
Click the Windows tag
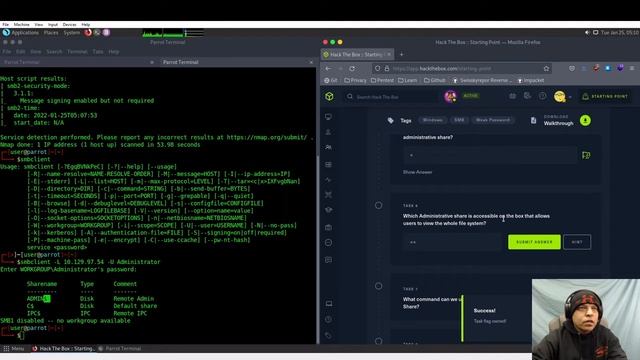click(432, 120)
